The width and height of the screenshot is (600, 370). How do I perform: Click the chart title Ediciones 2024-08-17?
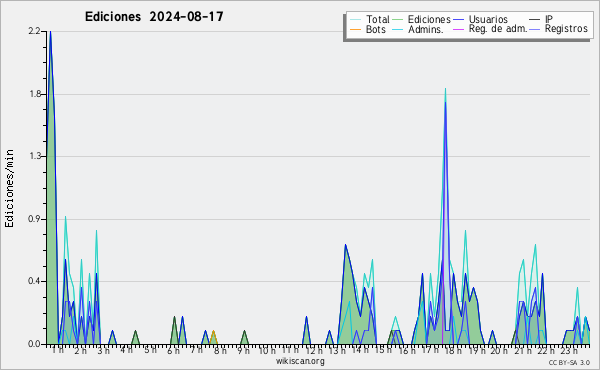(x=154, y=17)
